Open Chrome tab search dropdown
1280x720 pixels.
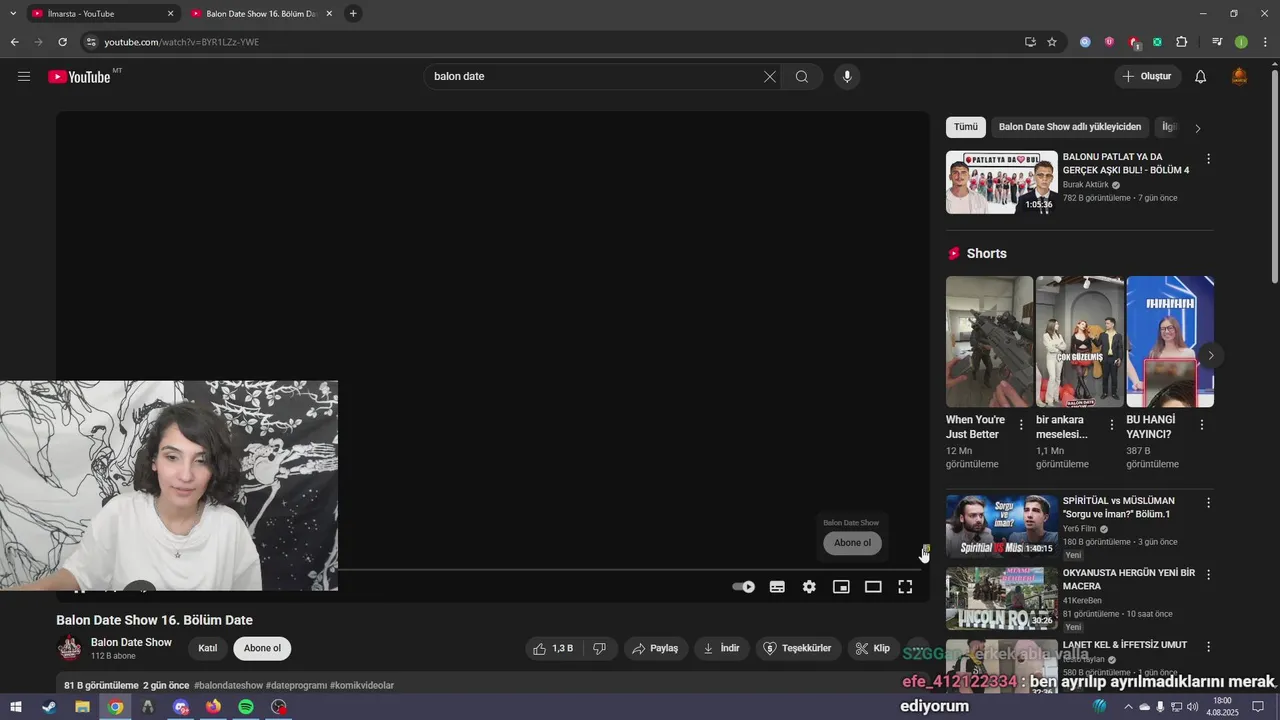(x=13, y=13)
